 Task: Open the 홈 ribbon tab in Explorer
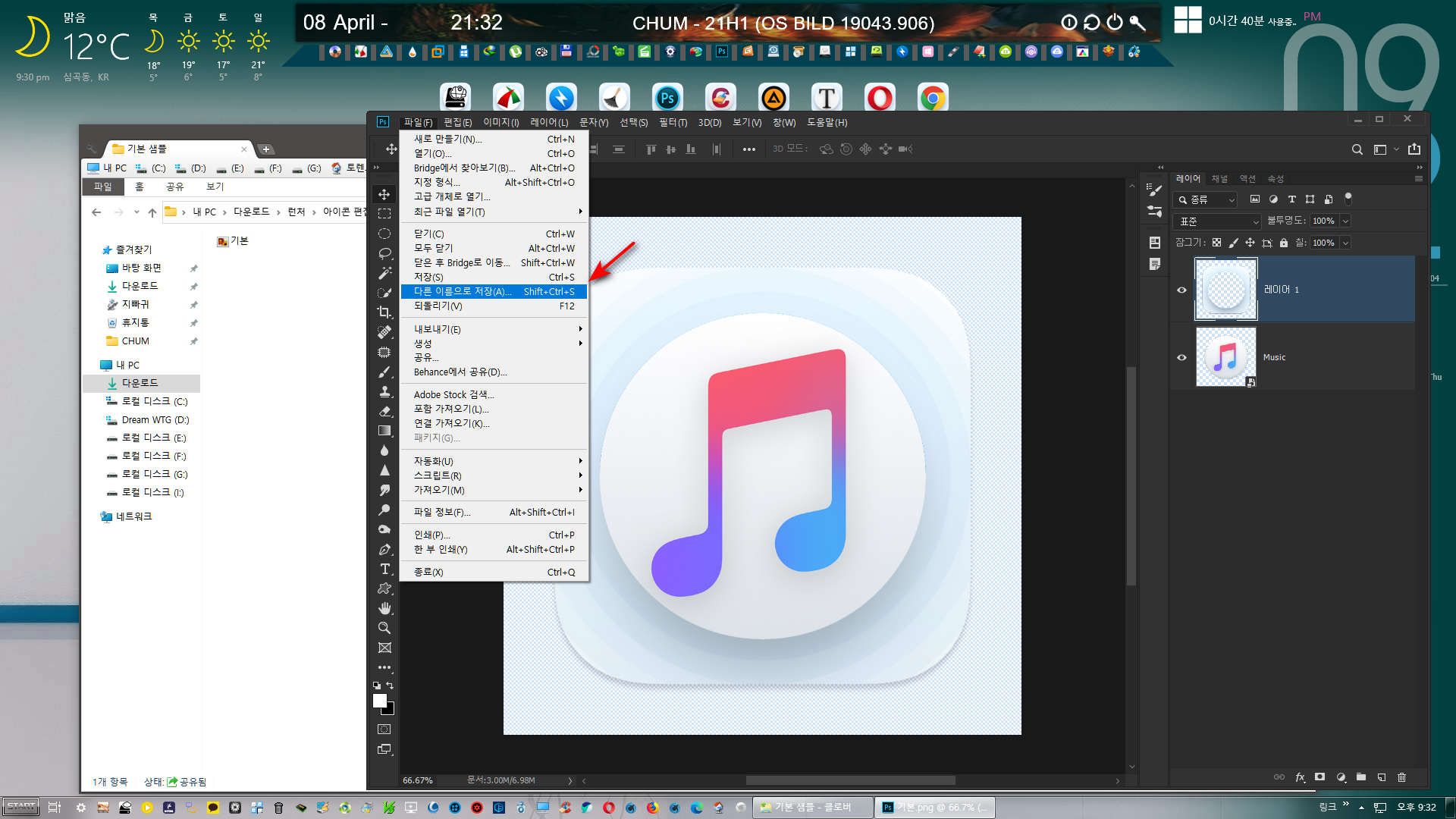pyautogui.click(x=139, y=187)
